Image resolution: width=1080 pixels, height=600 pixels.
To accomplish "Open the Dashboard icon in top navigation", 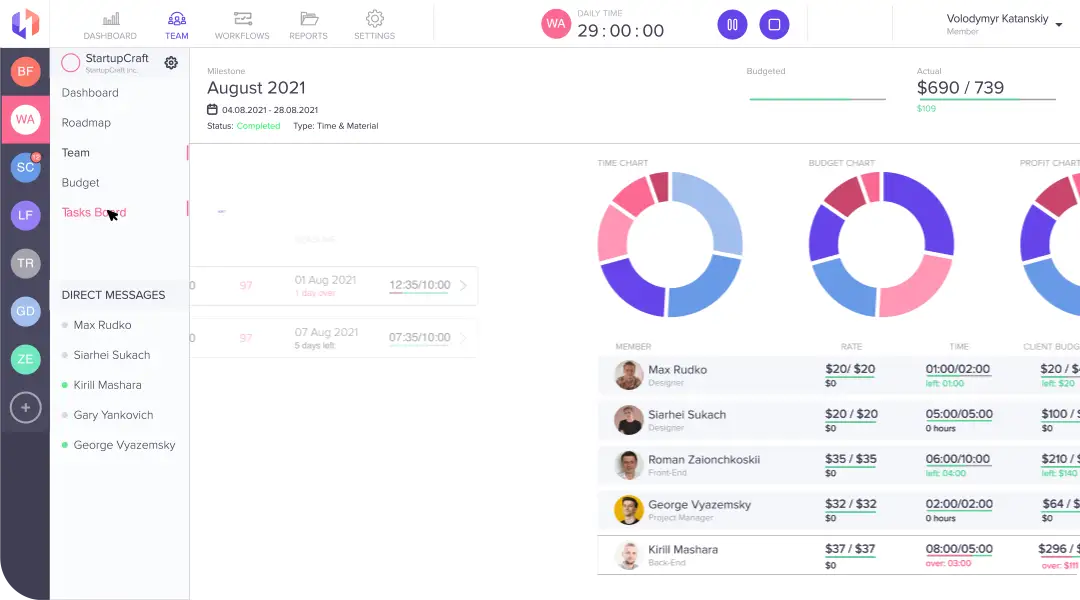I will pyautogui.click(x=110, y=19).
